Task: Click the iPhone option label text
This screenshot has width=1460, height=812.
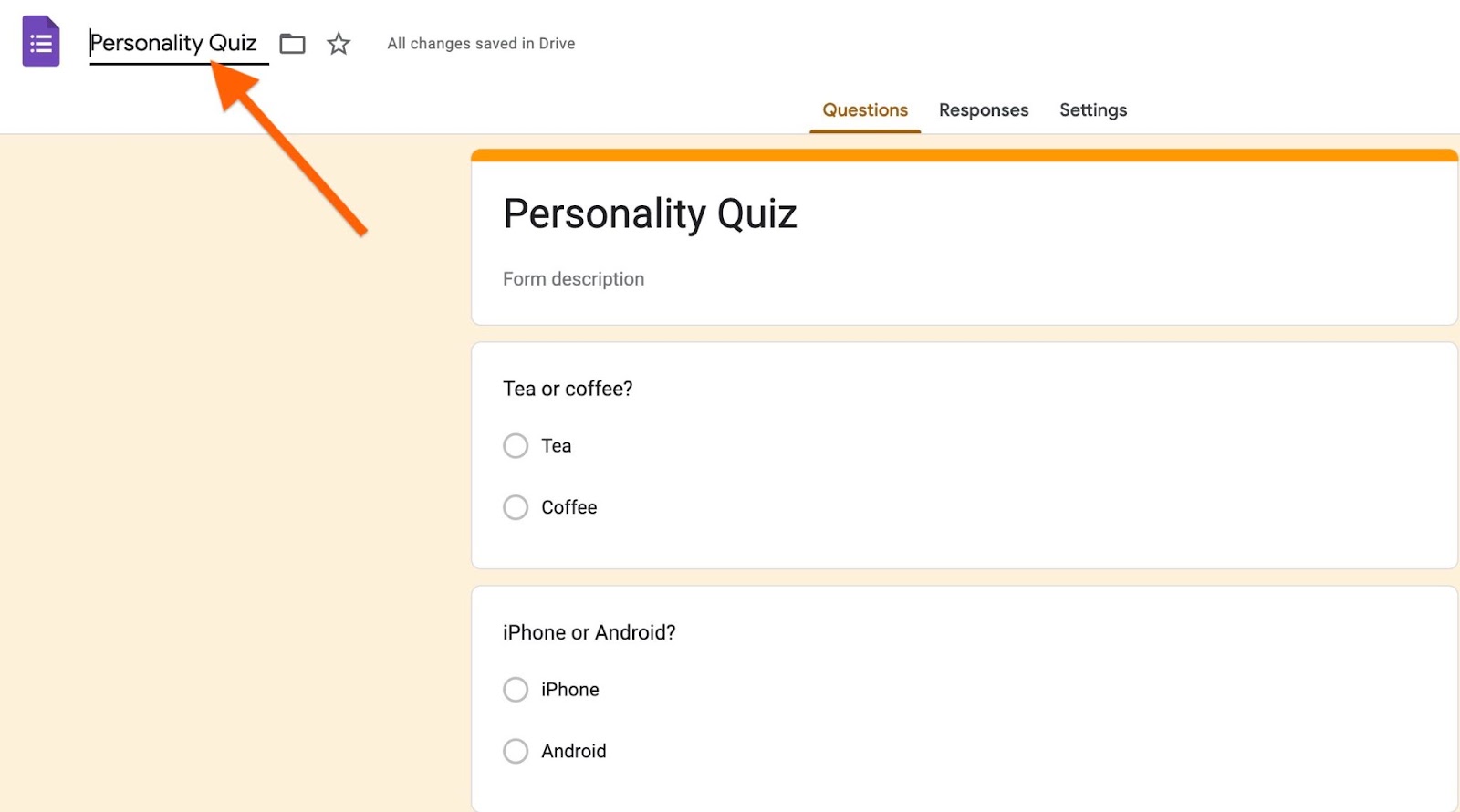Action: click(569, 690)
